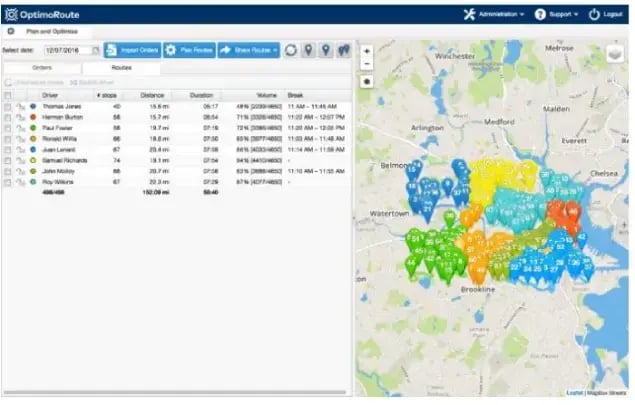Sort by the Volume column header
The width and height of the screenshot is (635, 405).
[266, 96]
